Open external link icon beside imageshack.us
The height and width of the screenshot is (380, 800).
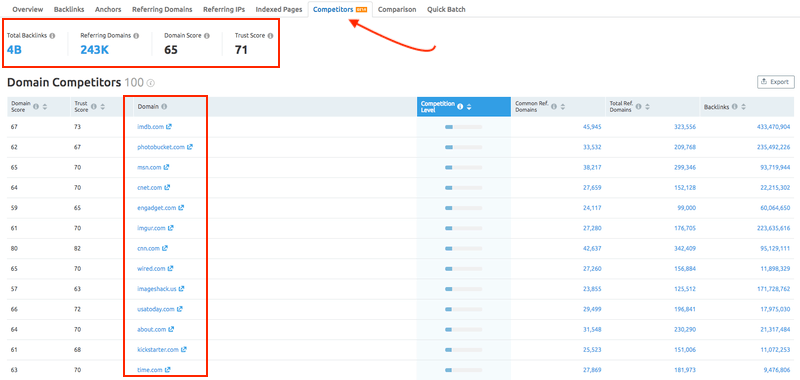(182, 289)
